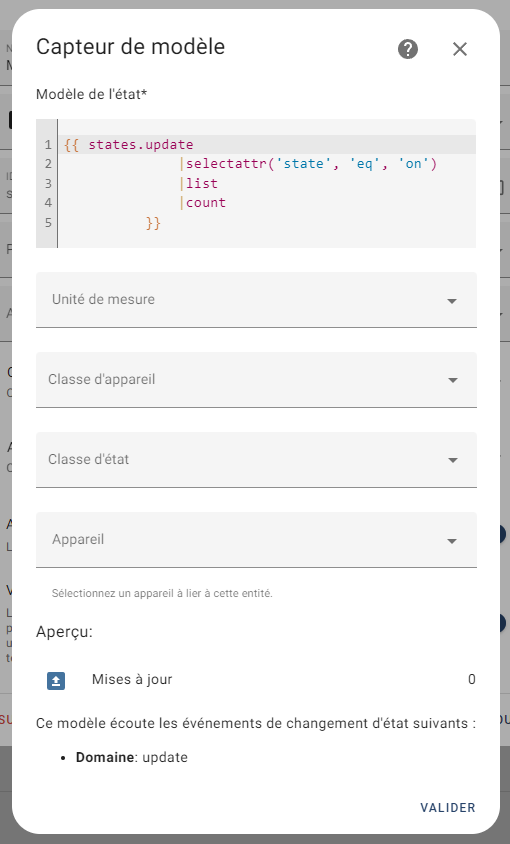This screenshot has width=510, height=844.
Task: Close the Capteur de modèle dialog
Action: [459, 49]
